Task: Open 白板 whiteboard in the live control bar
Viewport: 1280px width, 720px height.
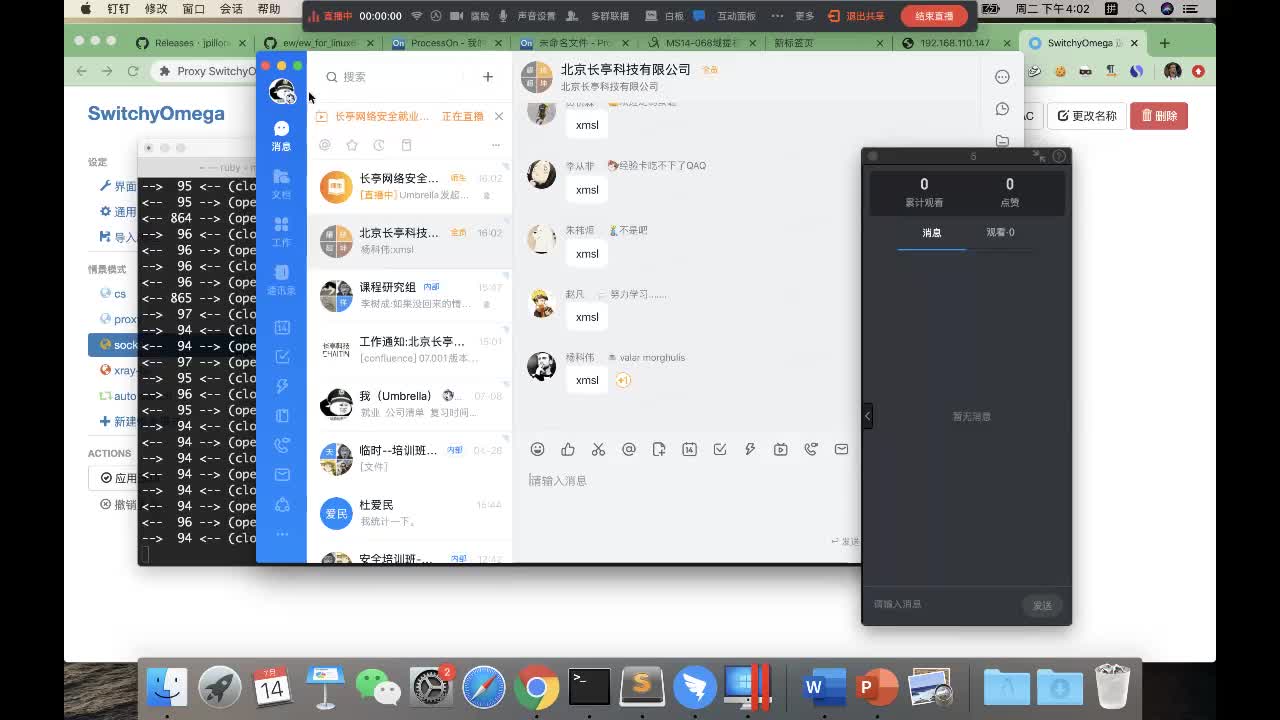Action: click(666, 16)
